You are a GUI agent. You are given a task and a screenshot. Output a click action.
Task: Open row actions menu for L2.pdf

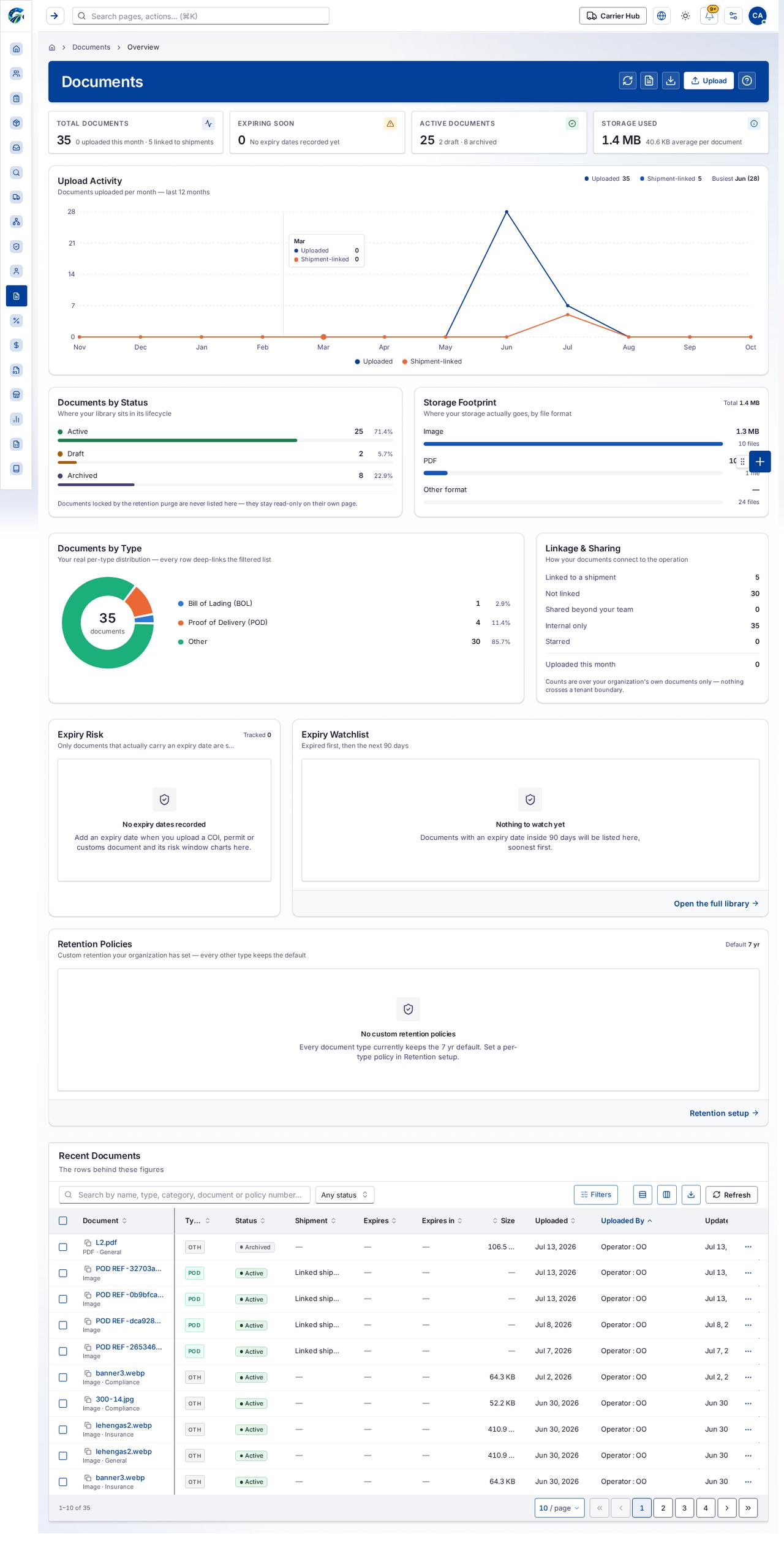[748, 1247]
